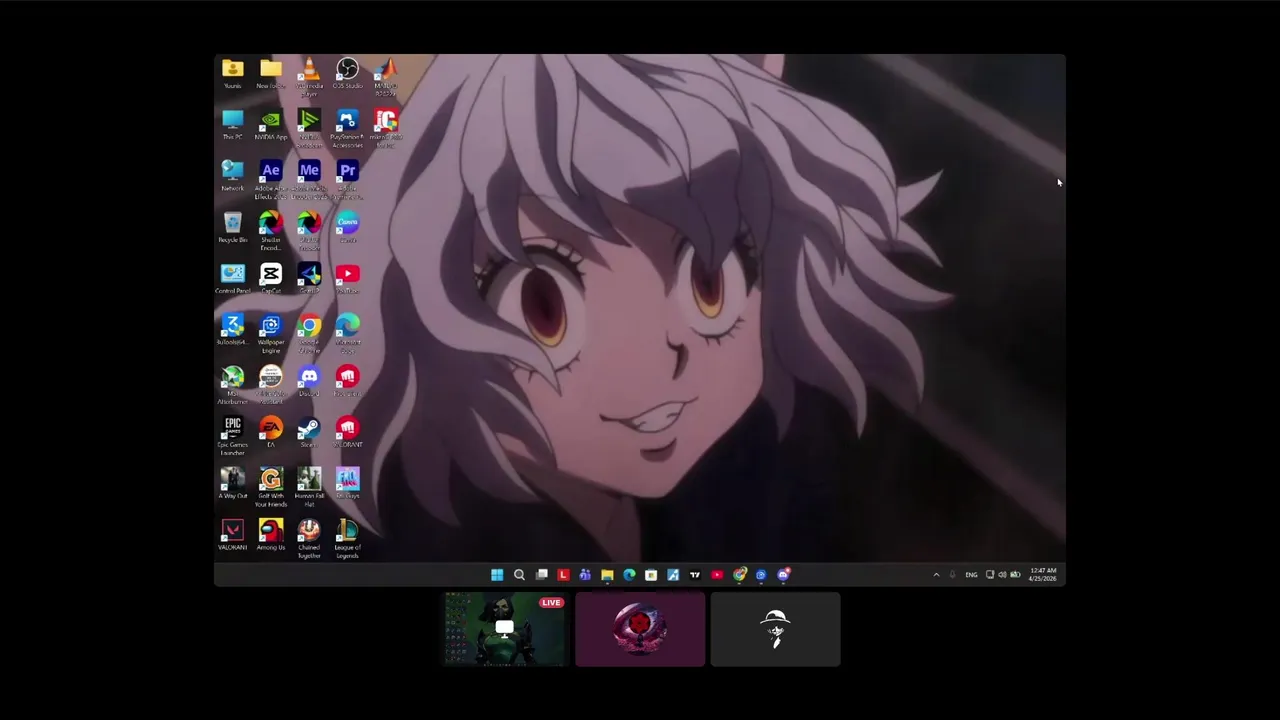This screenshot has width=1280, height=720.
Task: Select the This PC desktop icon
Action: pos(232,126)
